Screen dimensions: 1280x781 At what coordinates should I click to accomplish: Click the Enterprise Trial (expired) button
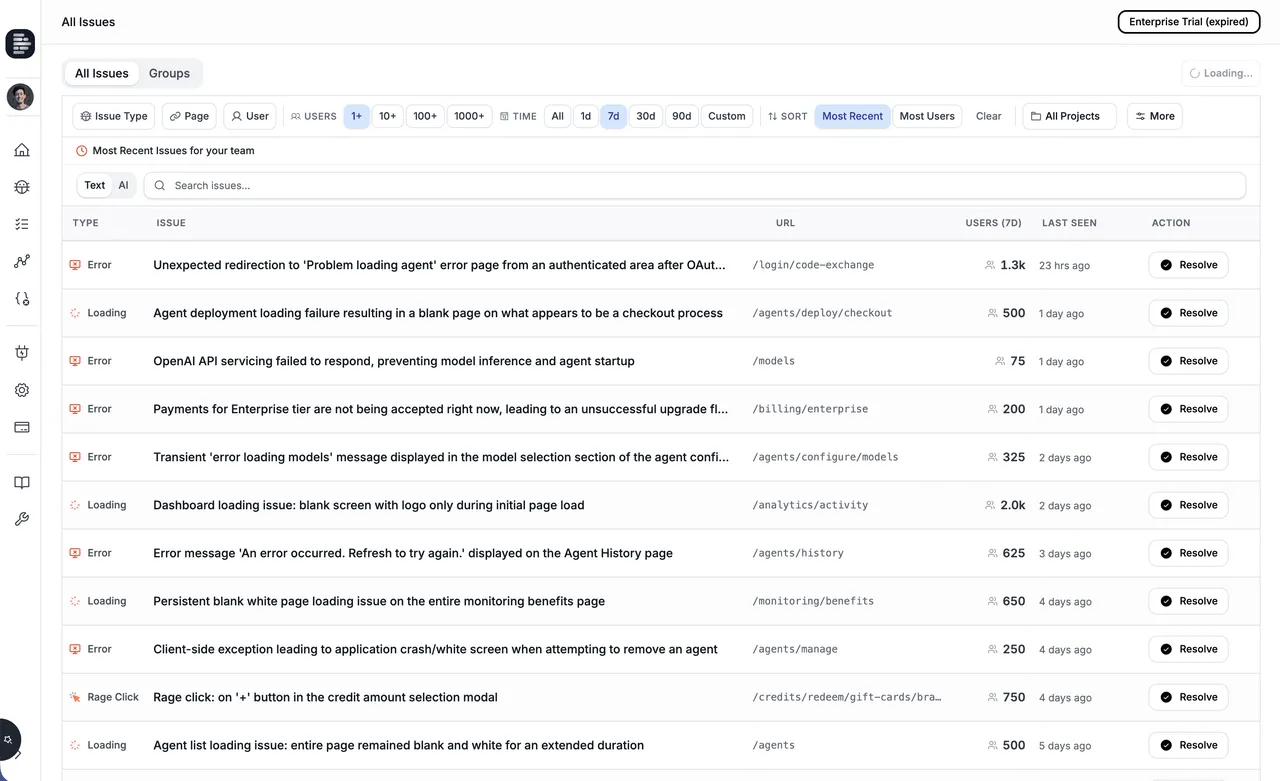(1188, 22)
